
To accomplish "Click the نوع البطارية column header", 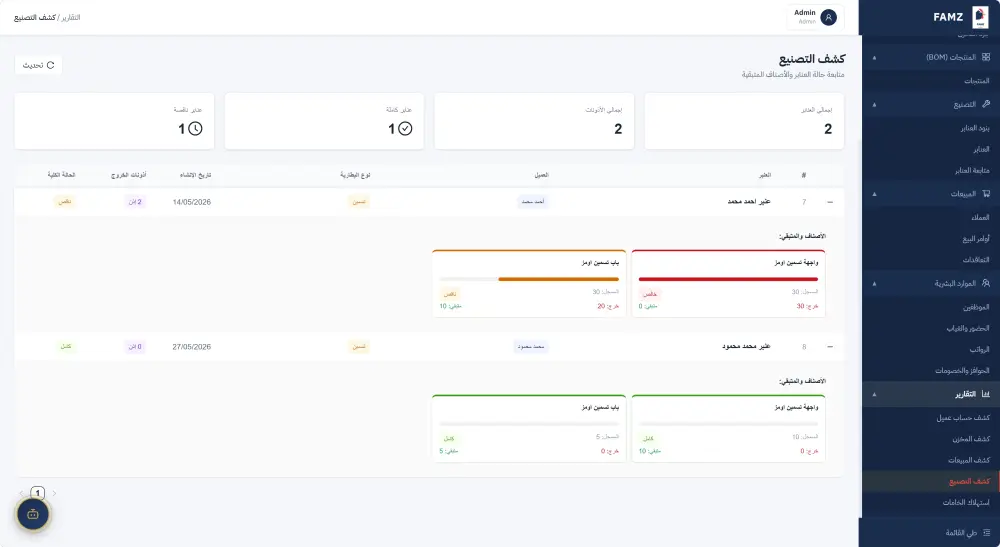I will click(355, 175).
